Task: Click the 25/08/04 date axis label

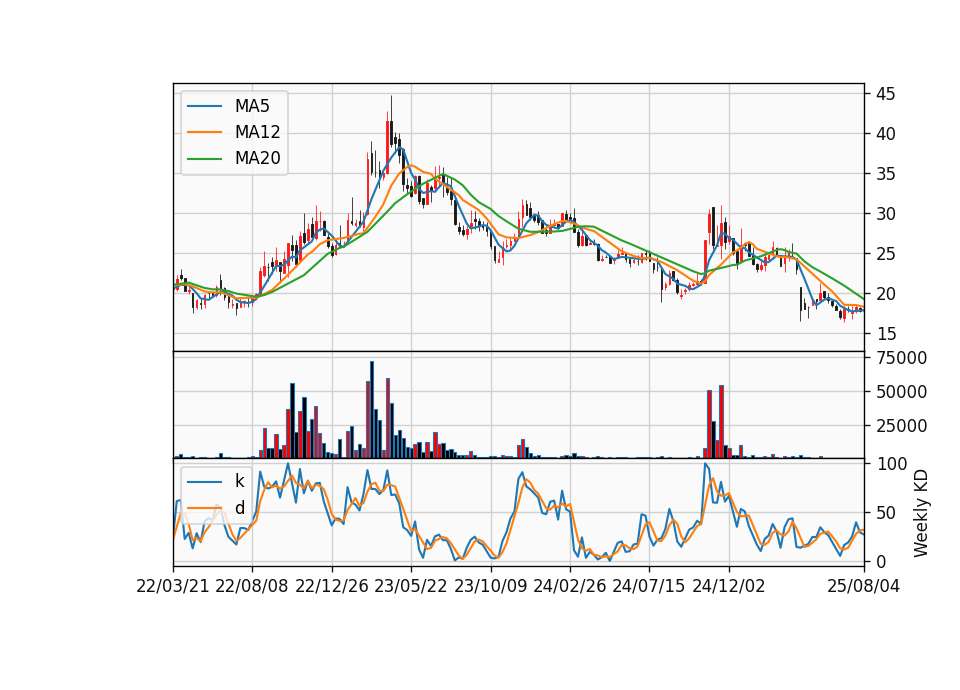Action: point(864,586)
